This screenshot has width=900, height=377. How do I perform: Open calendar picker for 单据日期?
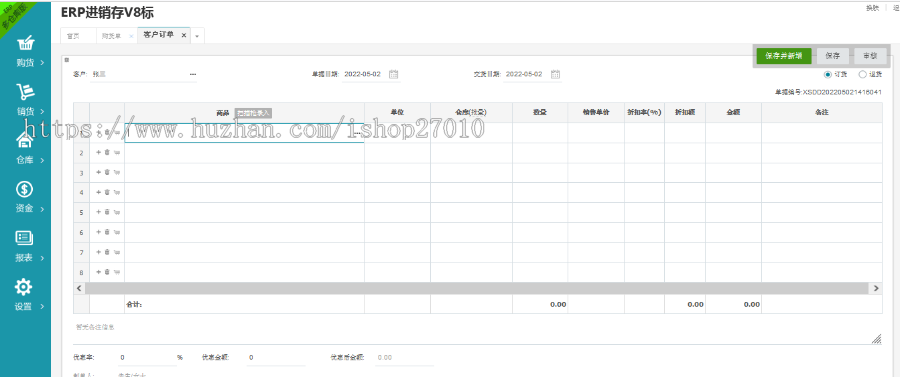pos(393,74)
